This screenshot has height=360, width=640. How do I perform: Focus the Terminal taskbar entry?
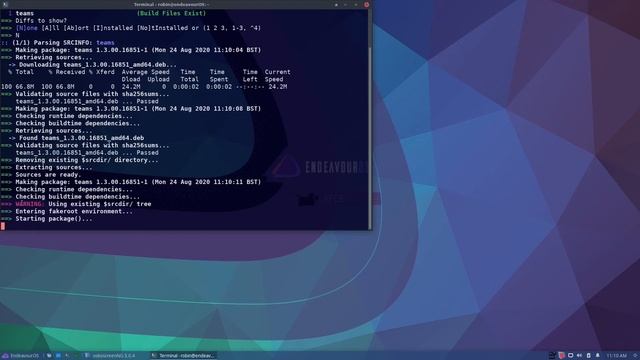coord(183,356)
